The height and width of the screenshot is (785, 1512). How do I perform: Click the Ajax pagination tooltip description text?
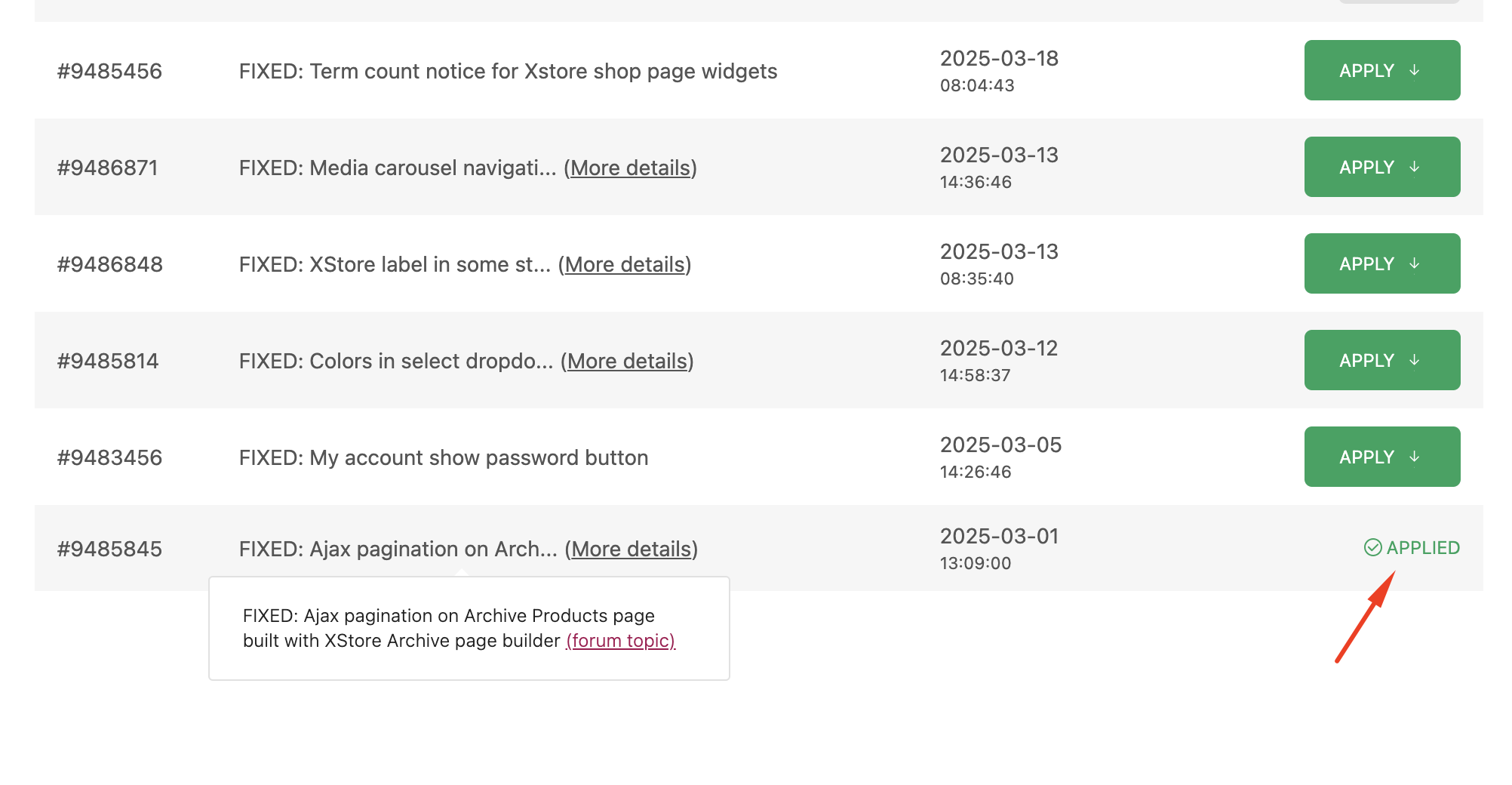(x=449, y=628)
